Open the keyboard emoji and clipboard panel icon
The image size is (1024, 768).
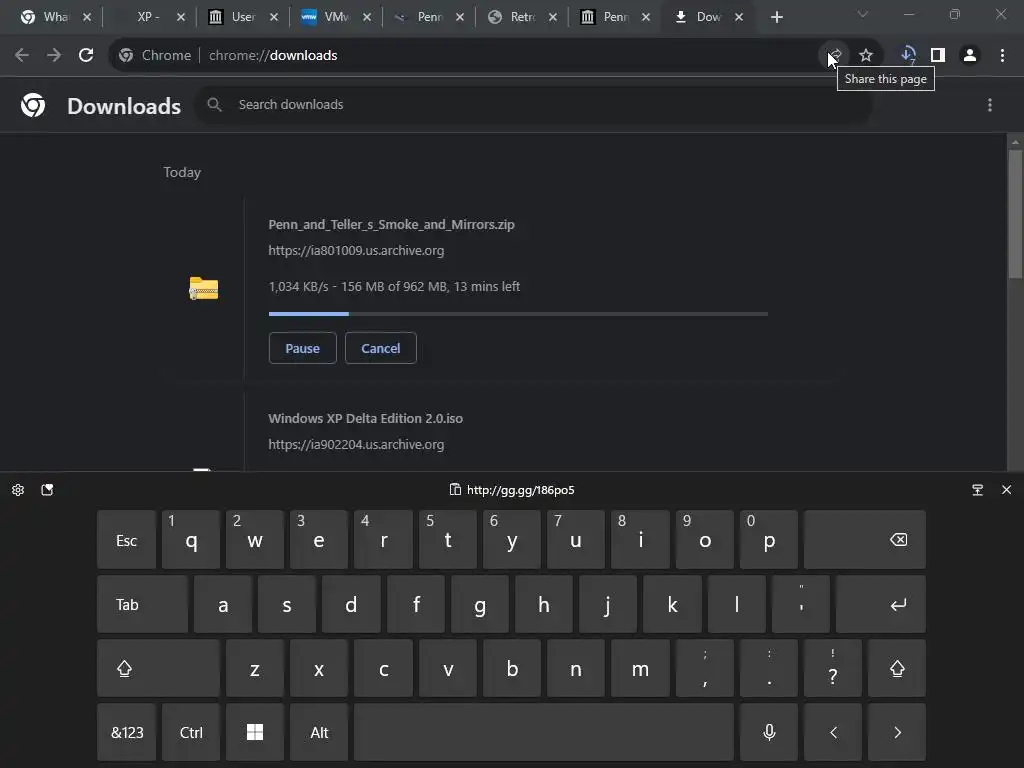coord(47,490)
